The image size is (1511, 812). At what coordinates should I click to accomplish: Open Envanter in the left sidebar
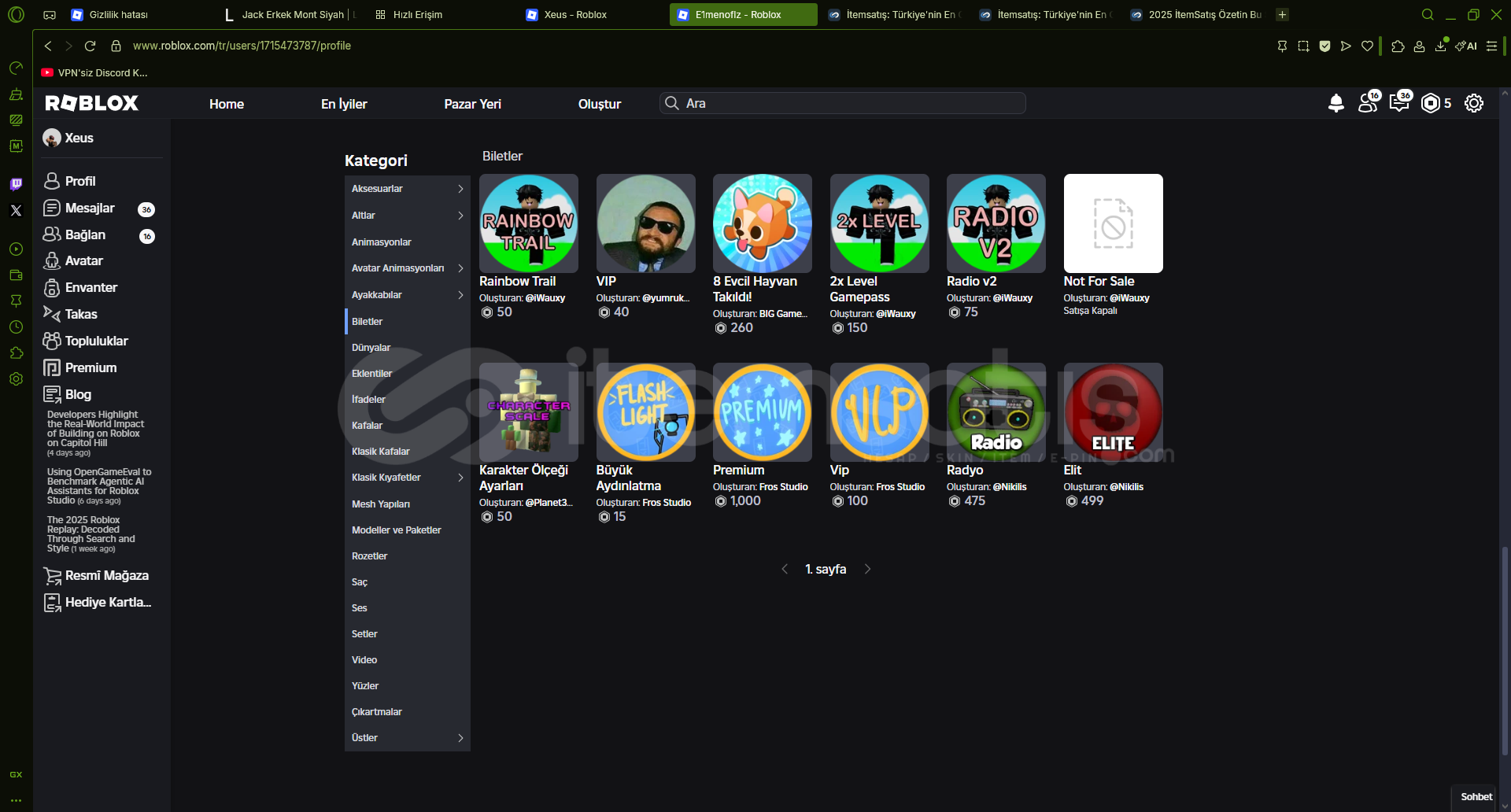[81, 288]
